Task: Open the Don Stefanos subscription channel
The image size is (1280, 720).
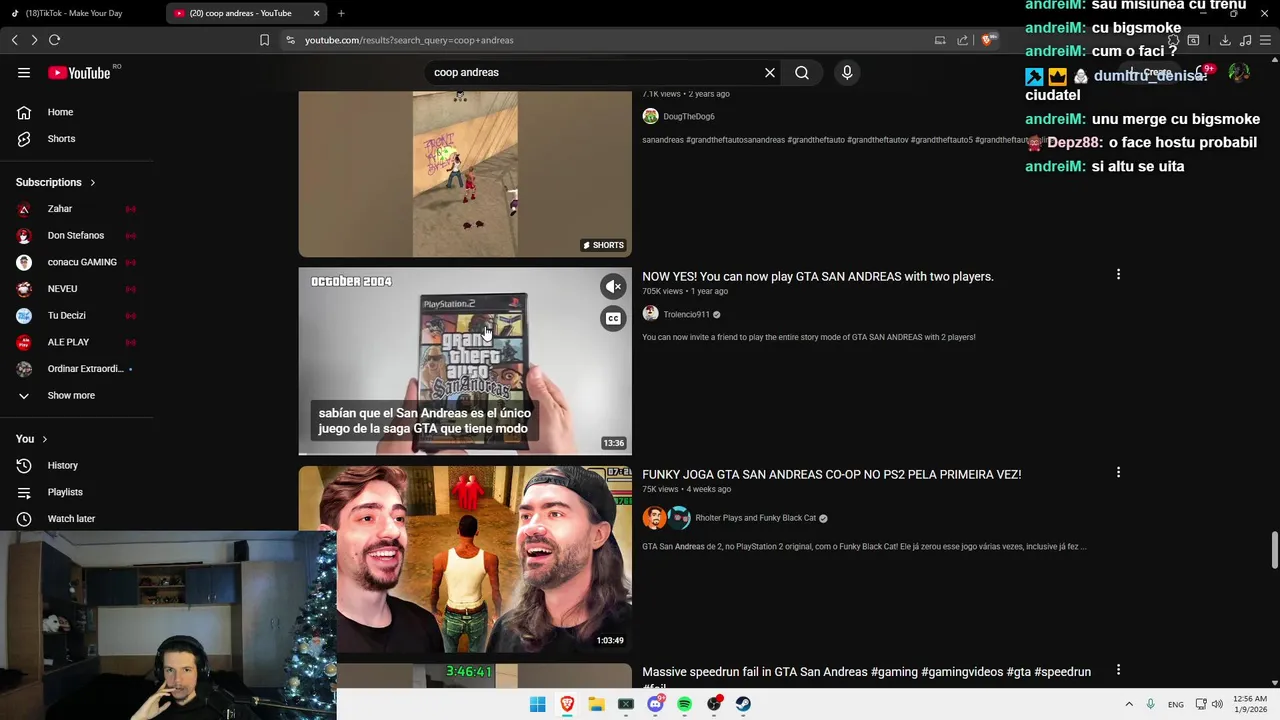Action: pos(77,235)
